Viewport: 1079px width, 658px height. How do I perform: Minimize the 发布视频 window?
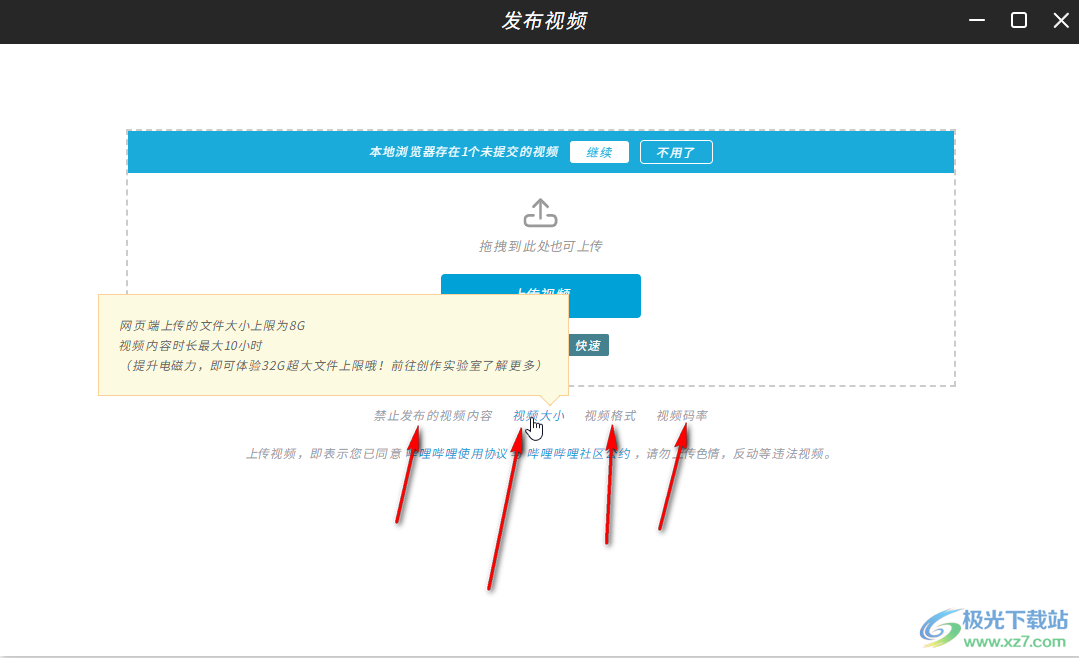(976, 21)
